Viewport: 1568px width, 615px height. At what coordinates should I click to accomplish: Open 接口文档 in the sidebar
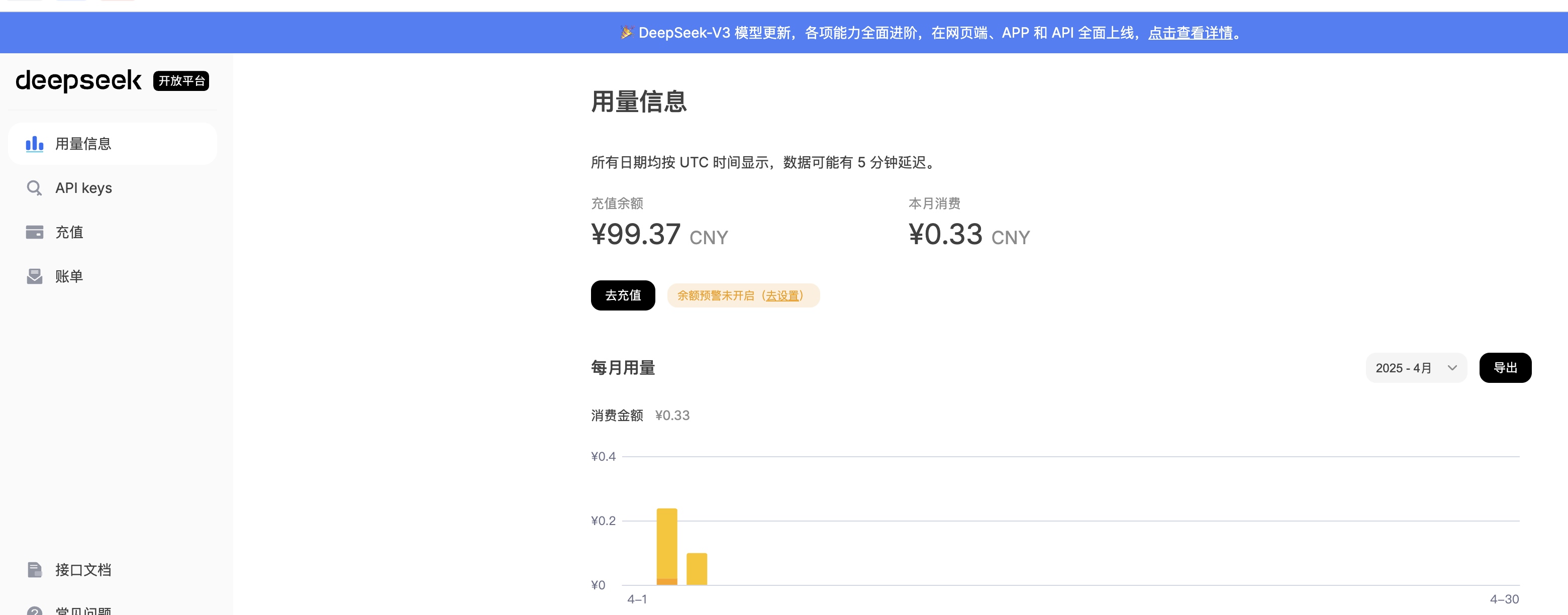pos(113,569)
